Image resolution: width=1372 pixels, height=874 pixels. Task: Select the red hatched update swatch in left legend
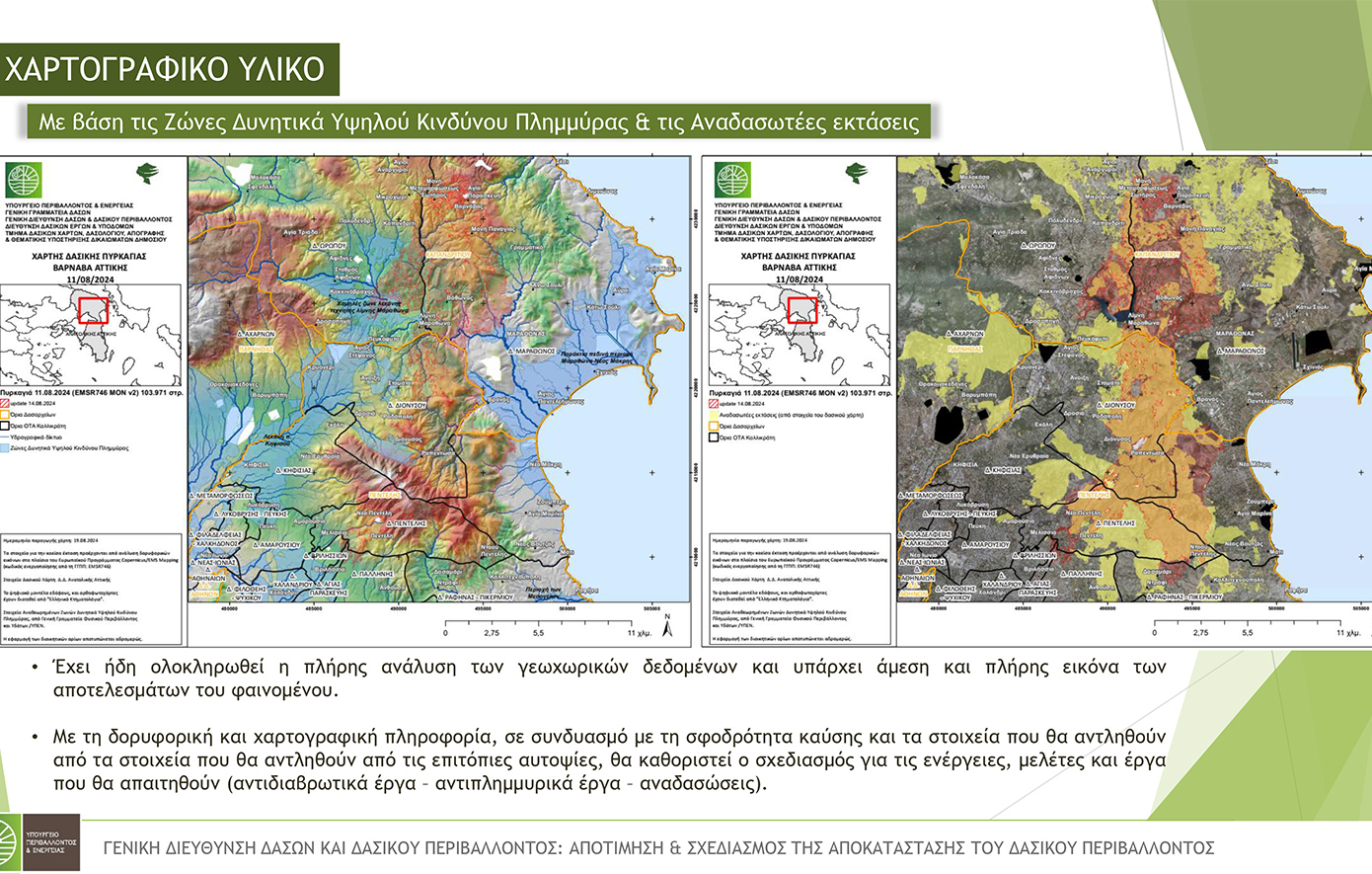click(x=6, y=404)
